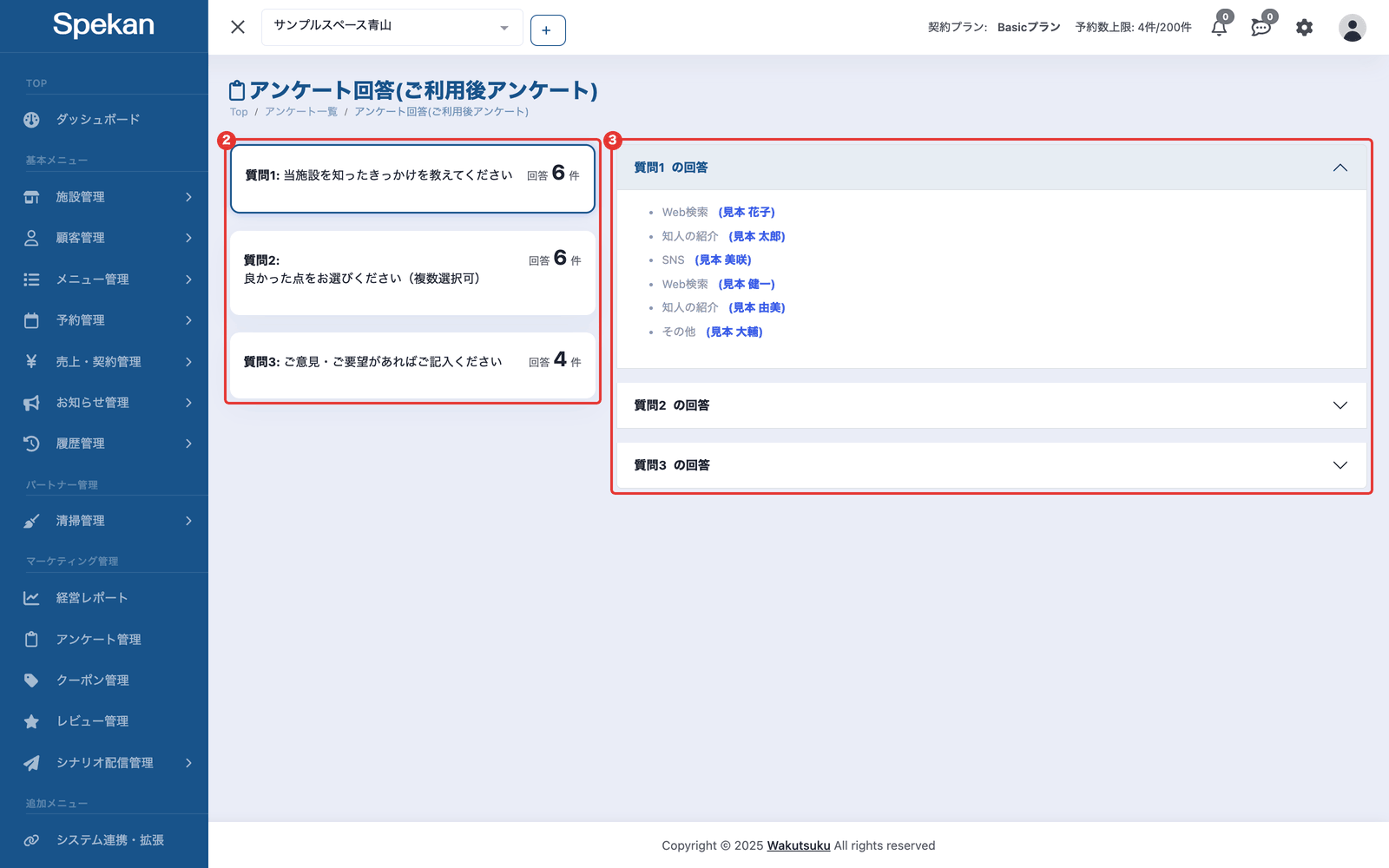Close the sidebar with the X icon

(238, 27)
